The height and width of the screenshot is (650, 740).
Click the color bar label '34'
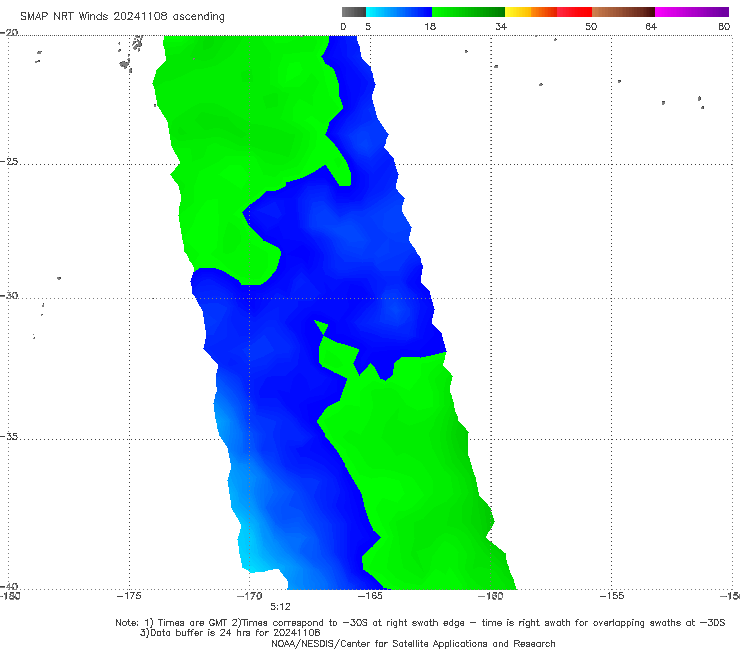(501, 27)
